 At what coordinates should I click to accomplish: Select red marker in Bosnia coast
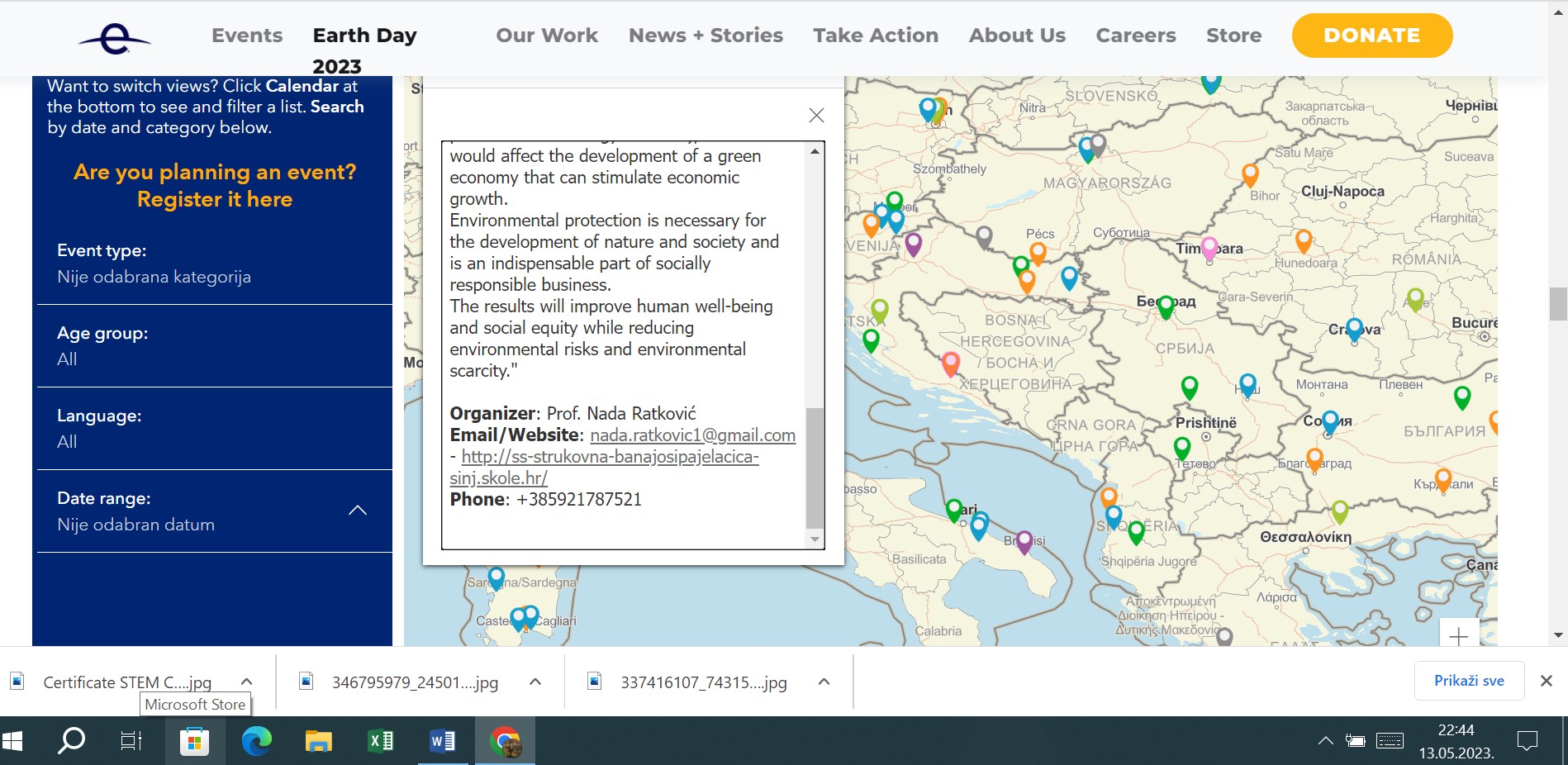(x=951, y=363)
